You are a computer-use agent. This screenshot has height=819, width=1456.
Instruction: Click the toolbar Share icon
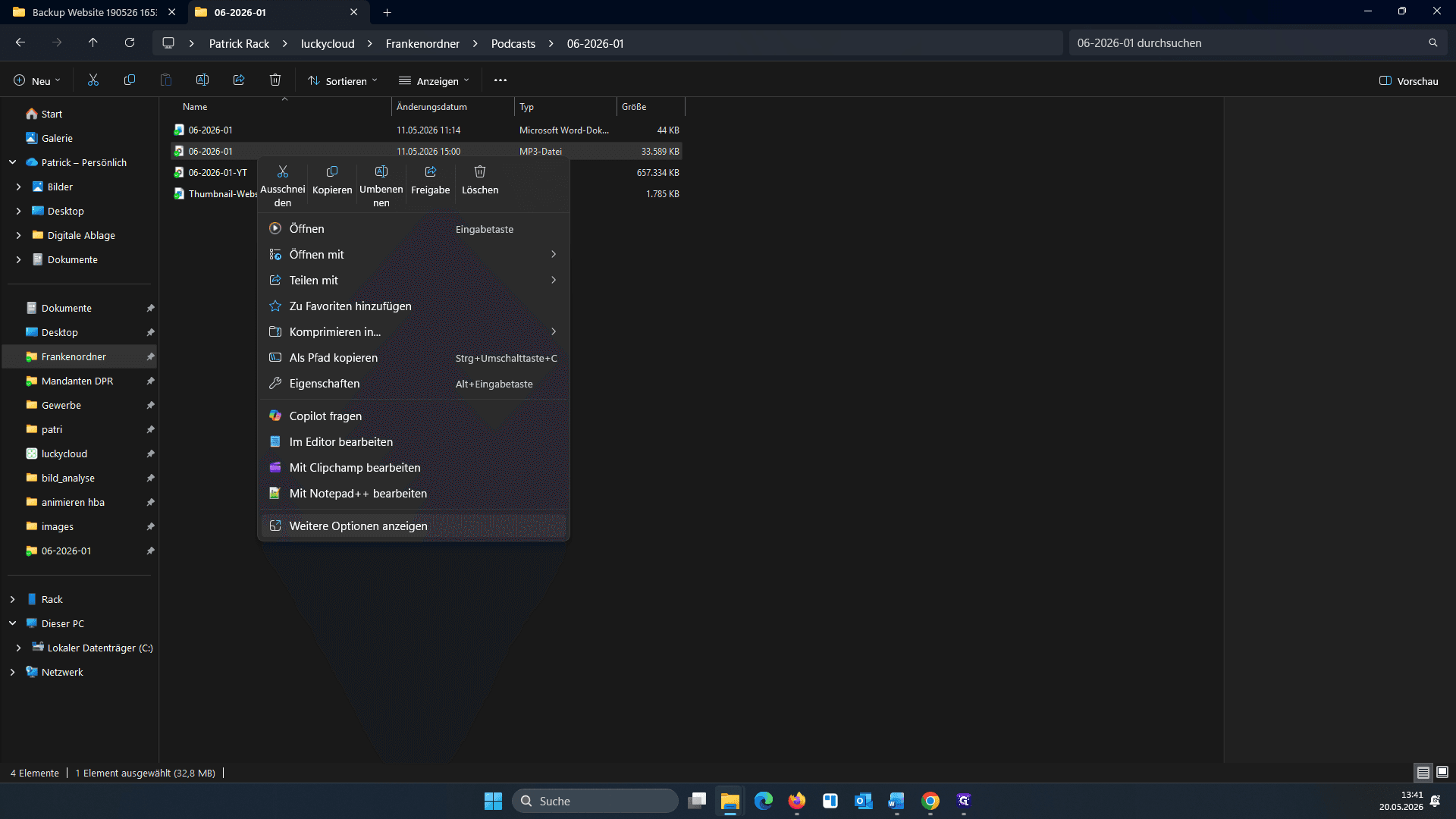[239, 80]
